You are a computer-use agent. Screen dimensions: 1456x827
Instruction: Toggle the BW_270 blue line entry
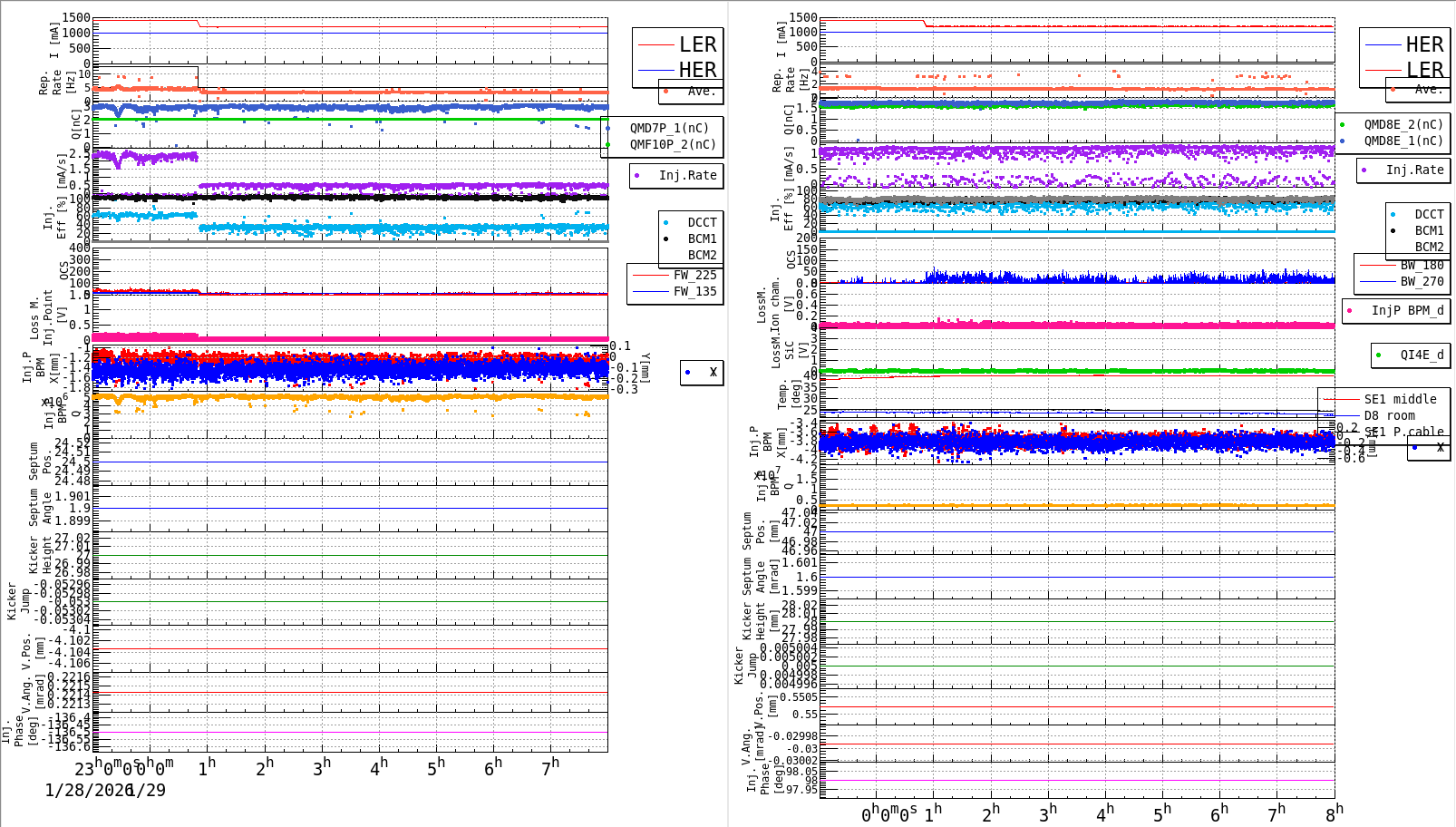tap(1376, 282)
